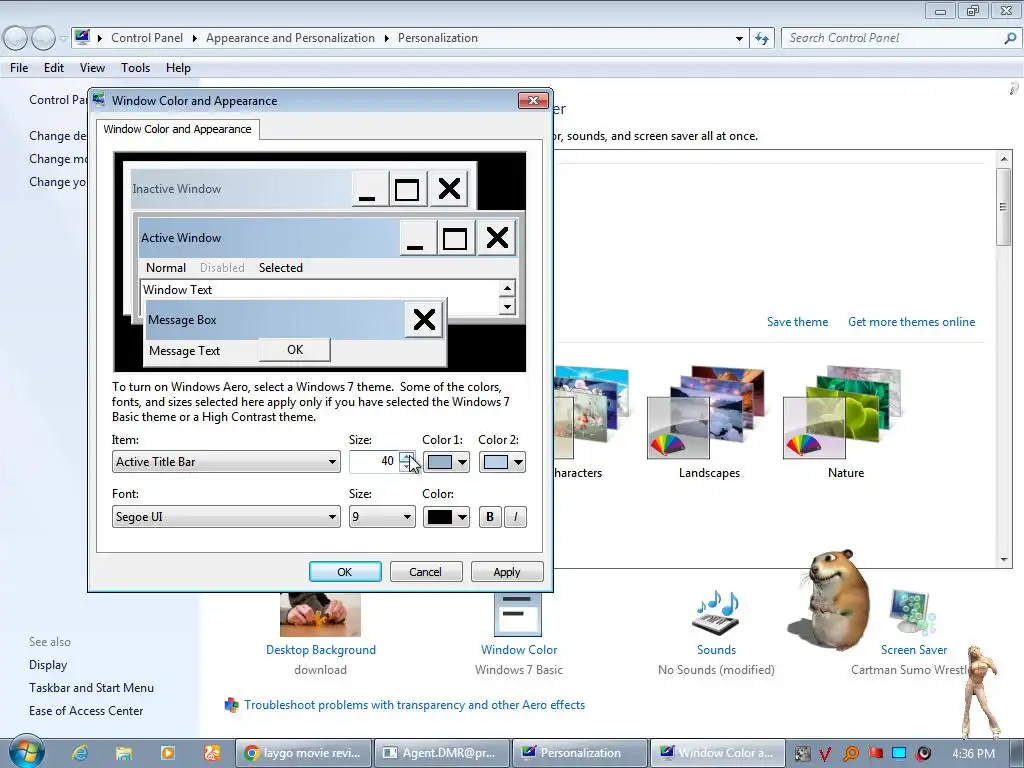Screen dimensions: 1024x768
Task: Open the Edit menu
Action: 54,68
